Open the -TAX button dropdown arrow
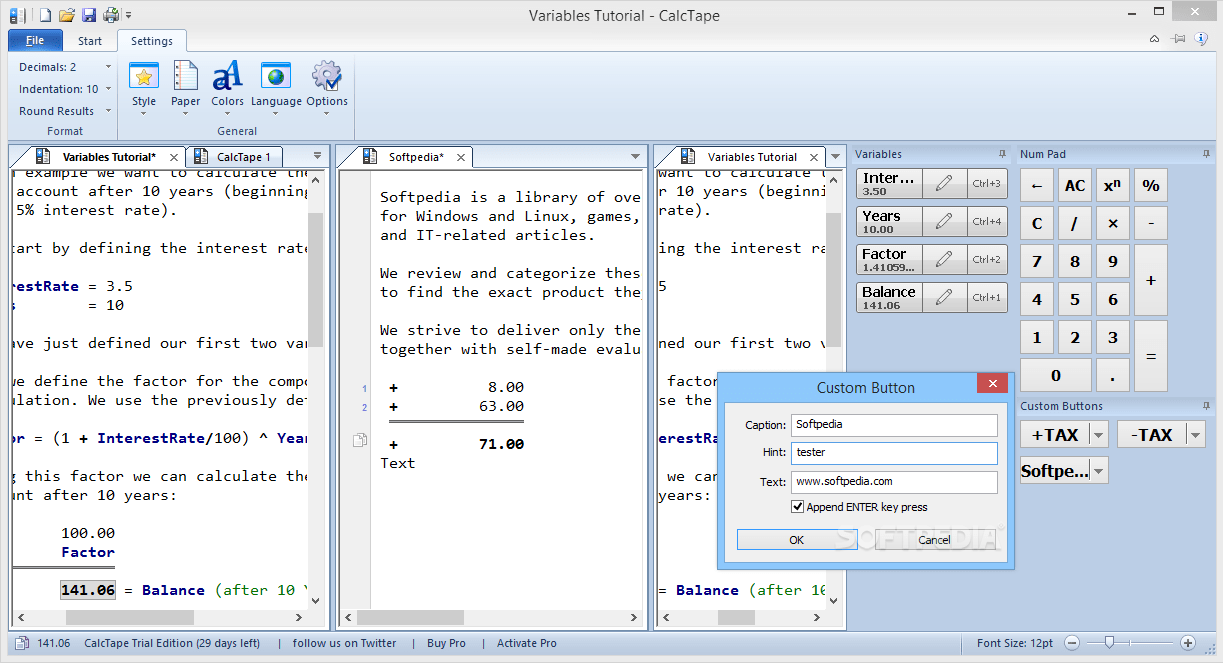 pos(1195,434)
